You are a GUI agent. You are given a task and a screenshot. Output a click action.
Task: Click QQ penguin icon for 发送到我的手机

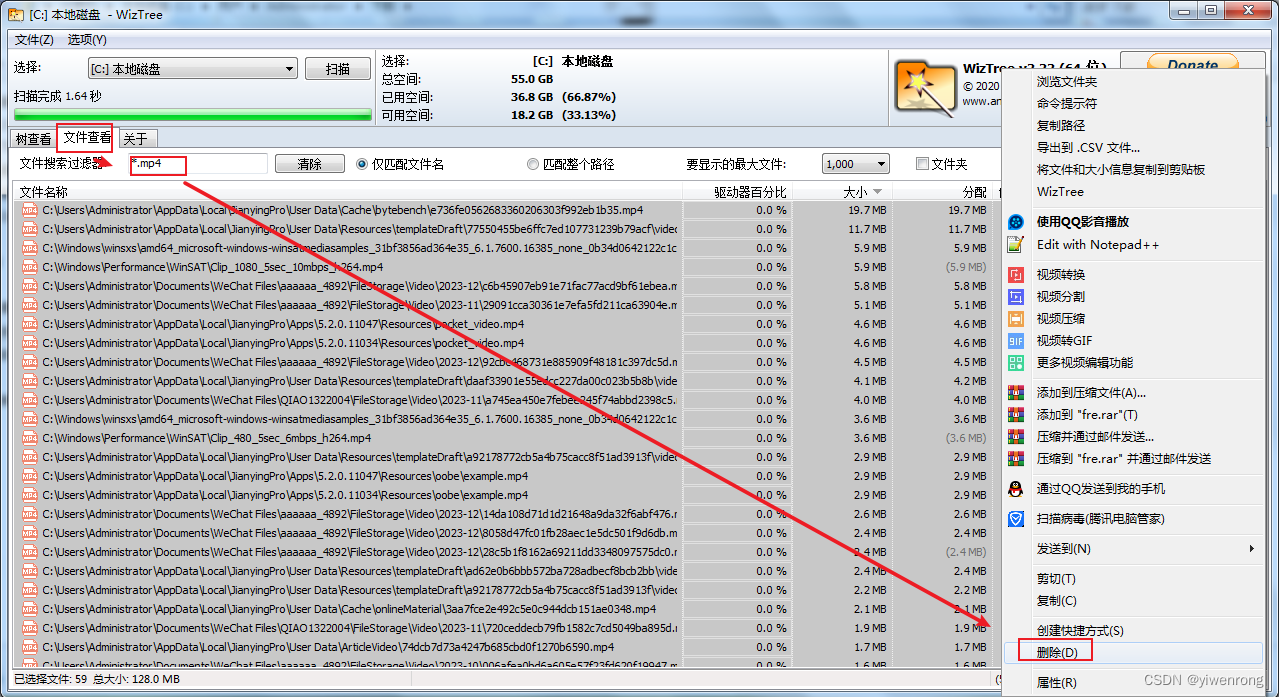1016,489
